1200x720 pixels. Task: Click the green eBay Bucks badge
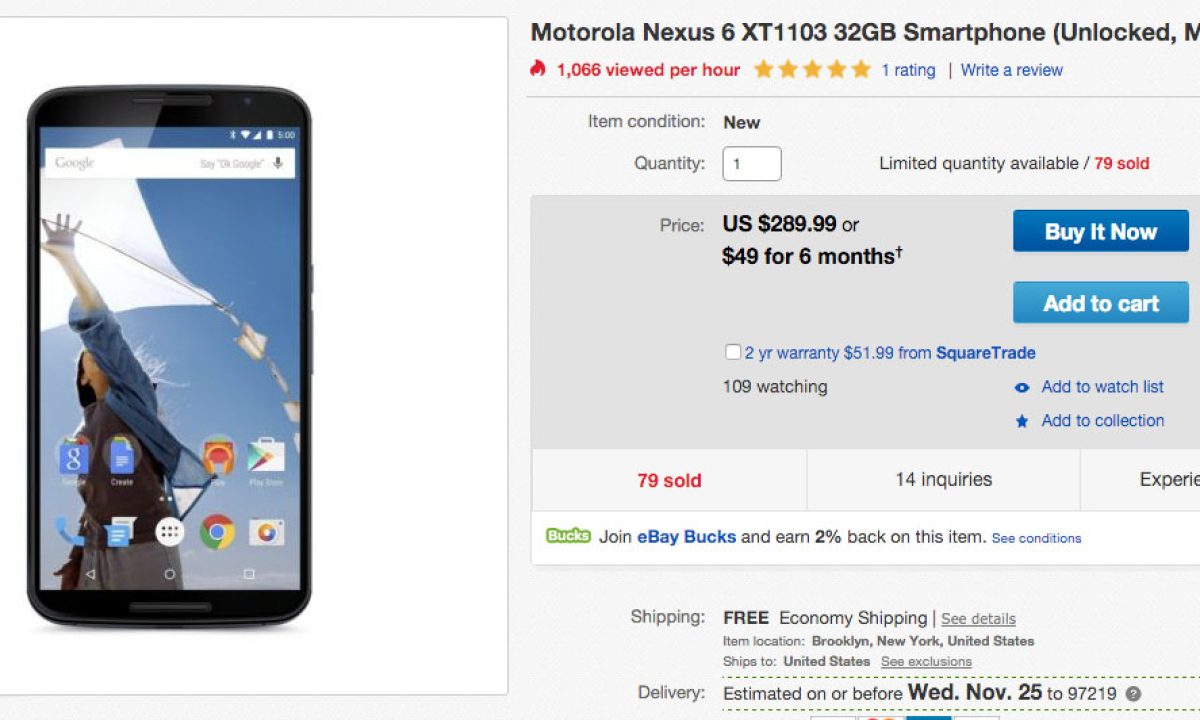(568, 536)
